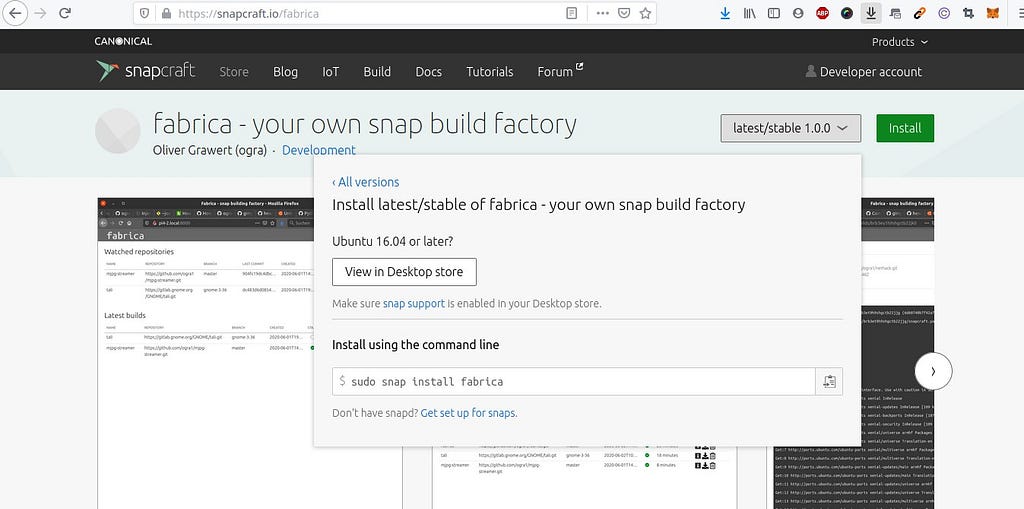Click the 'Ubuntu 16.04 or later?' text
Image resolution: width=1024 pixels, height=509 pixels.
[x=392, y=242]
